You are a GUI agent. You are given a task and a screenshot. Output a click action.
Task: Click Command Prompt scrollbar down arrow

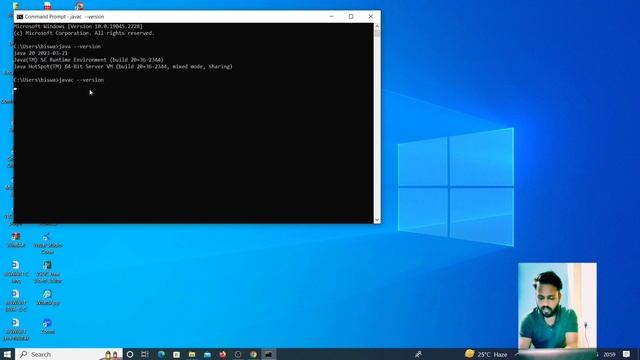(377, 220)
